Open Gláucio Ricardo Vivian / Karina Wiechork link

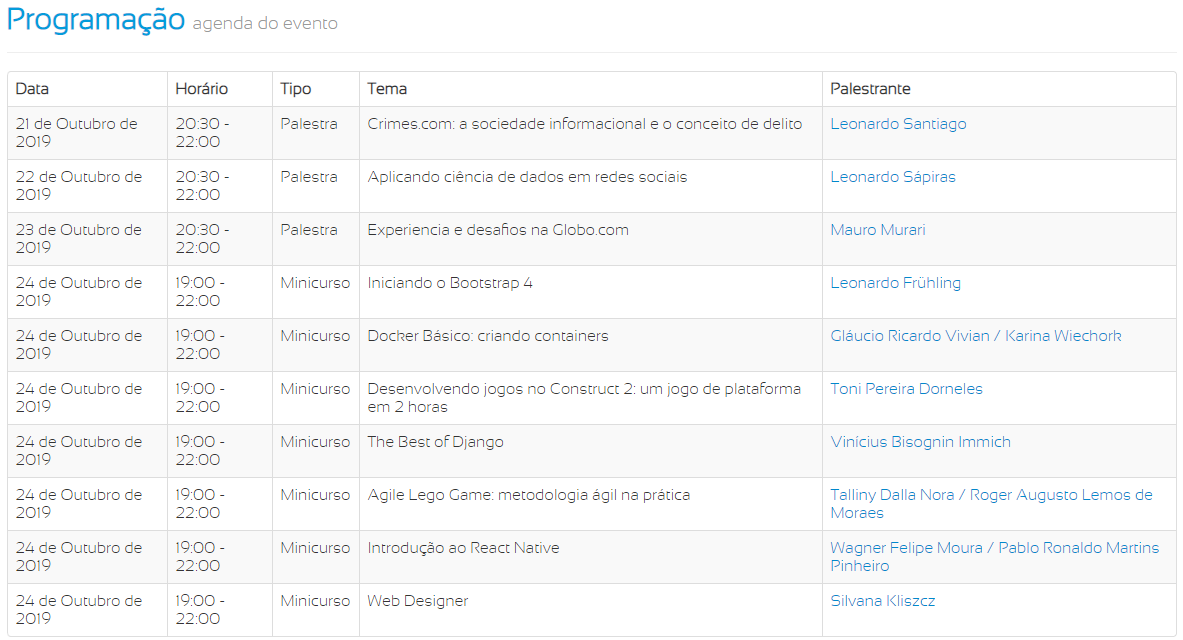coord(975,336)
